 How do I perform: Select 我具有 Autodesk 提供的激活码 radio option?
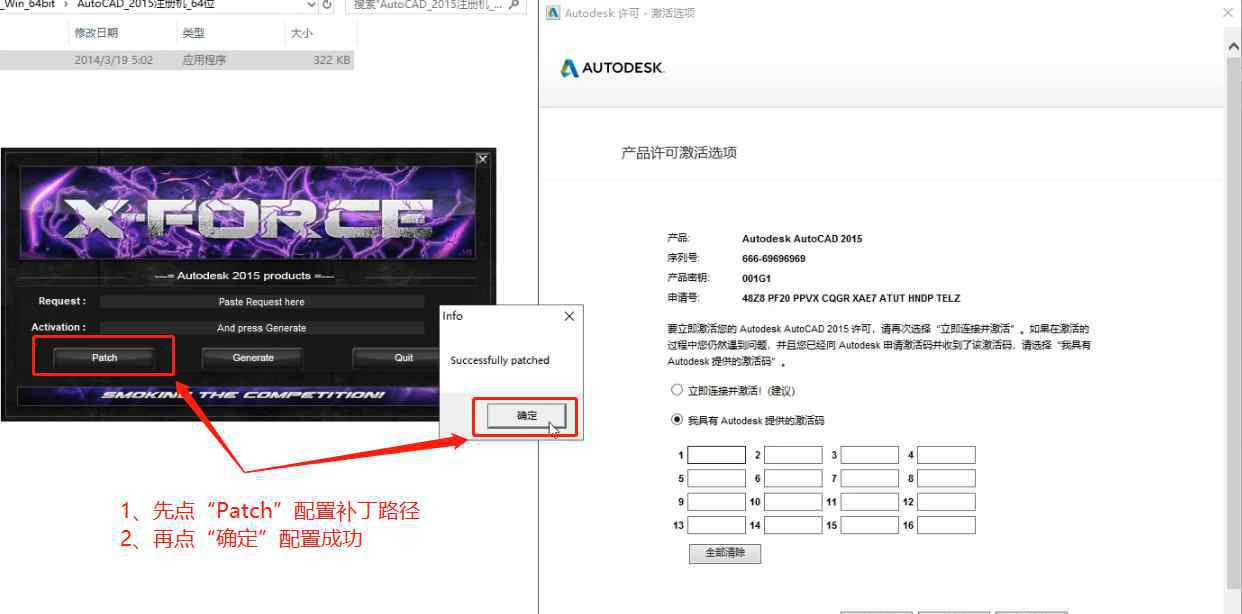coord(677,420)
